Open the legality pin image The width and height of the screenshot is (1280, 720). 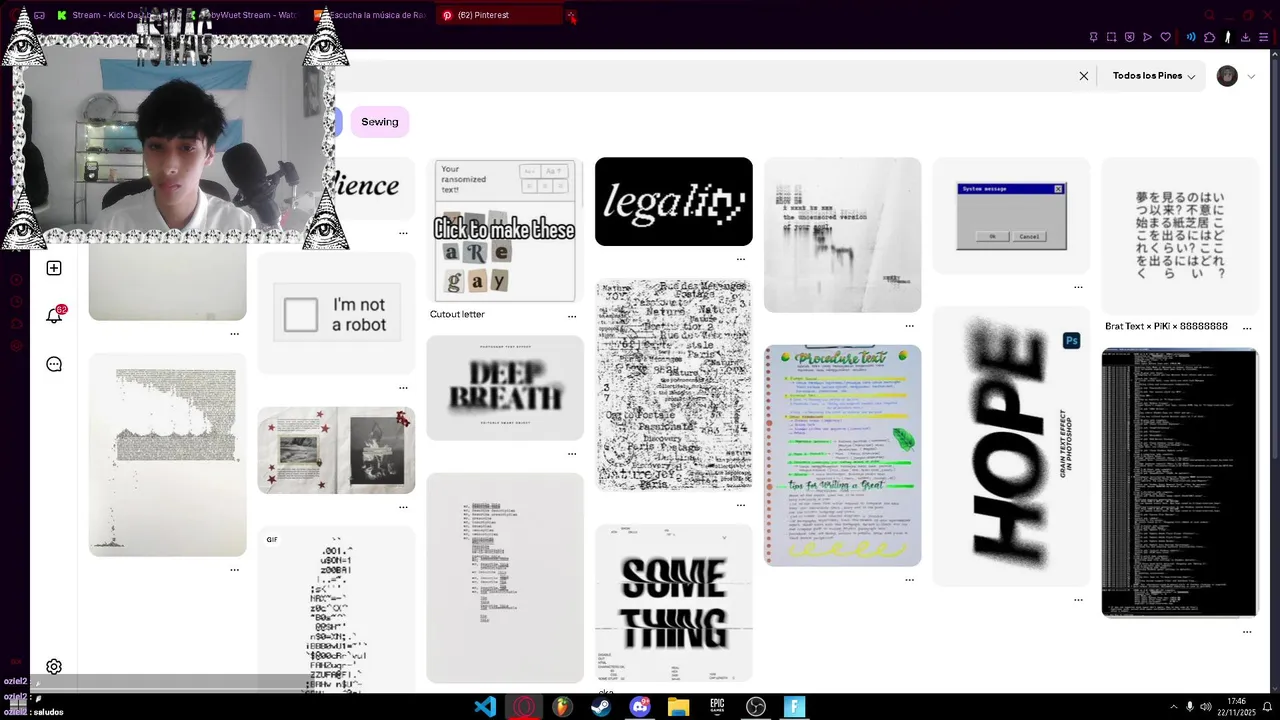point(674,201)
